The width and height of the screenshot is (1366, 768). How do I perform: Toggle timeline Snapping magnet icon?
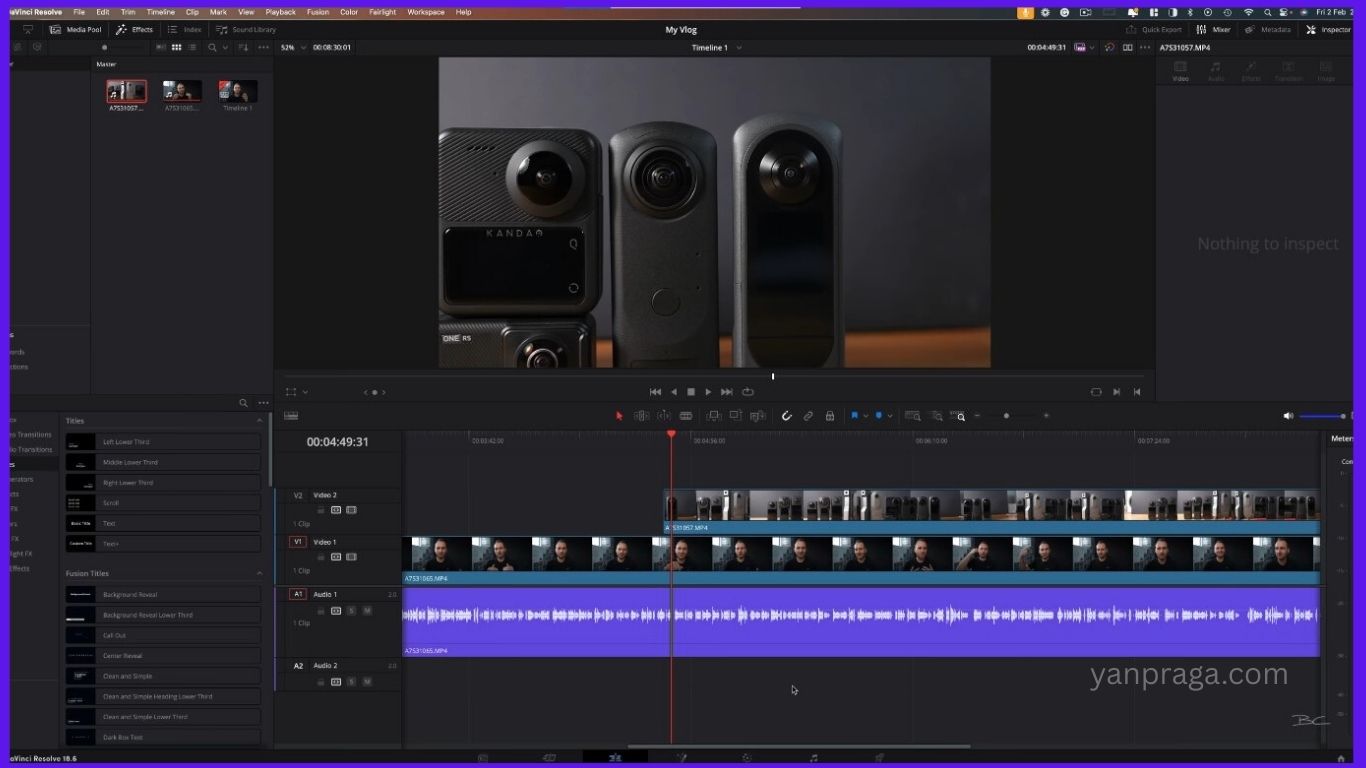[786, 416]
